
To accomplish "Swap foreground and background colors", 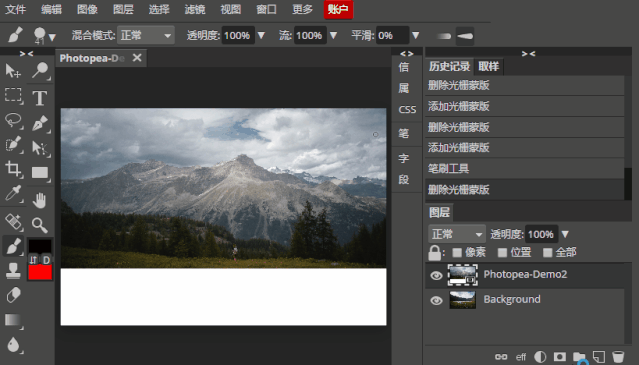I will [x=33, y=260].
